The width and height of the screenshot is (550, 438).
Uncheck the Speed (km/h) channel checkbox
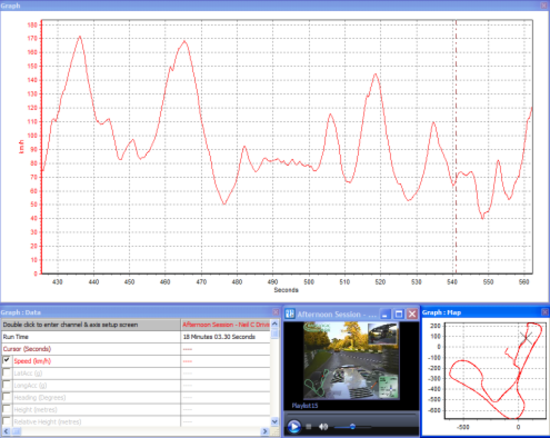tap(6, 360)
